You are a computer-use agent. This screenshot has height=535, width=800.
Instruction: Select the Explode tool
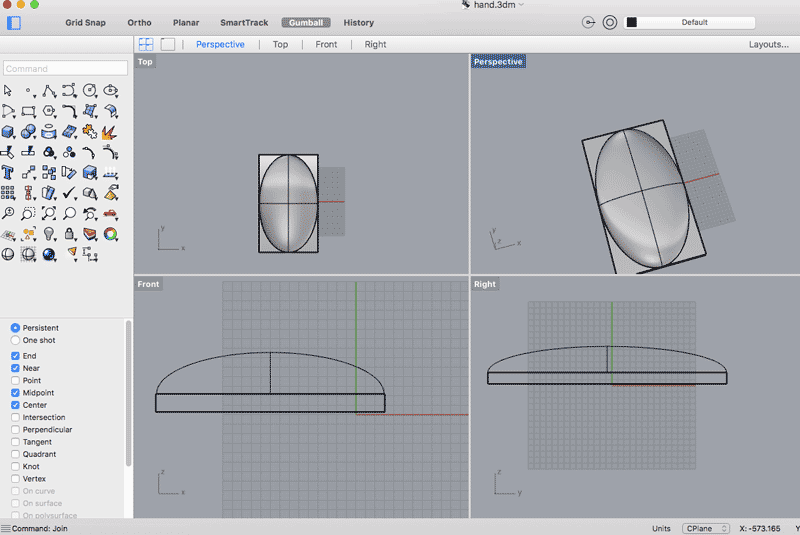tap(109, 132)
